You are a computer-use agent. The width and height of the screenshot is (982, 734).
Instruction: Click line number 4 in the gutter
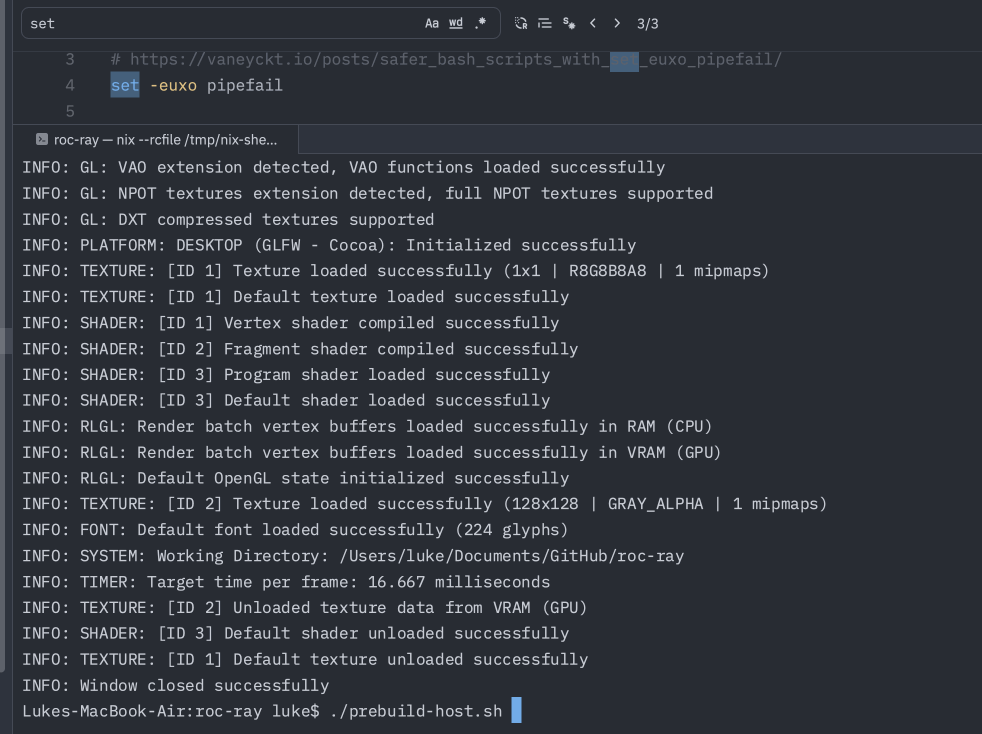click(x=70, y=85)
